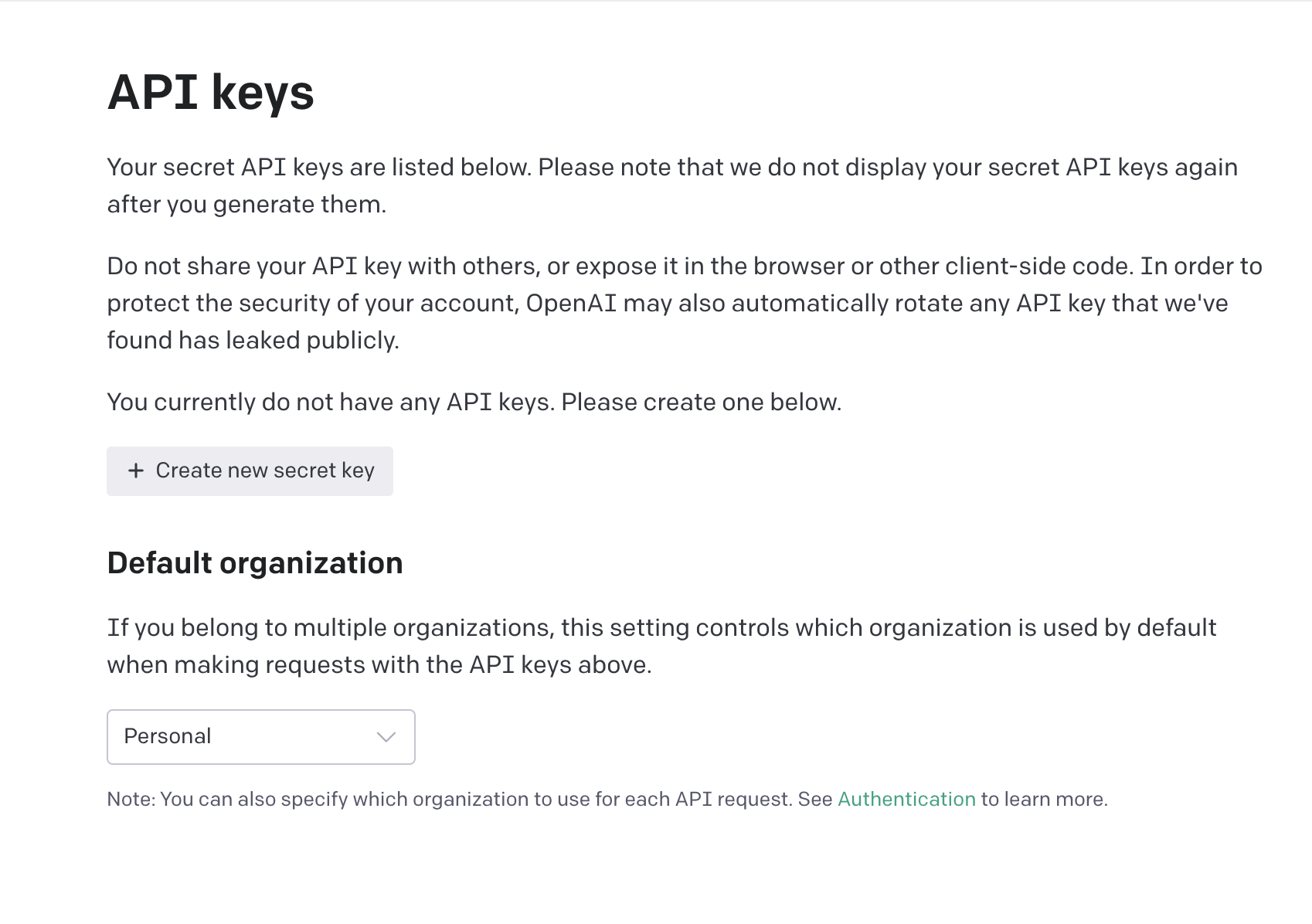Screen dimensions: 1312x924
Task: Click the 'Please create one below' sentence
Action: 701,403
